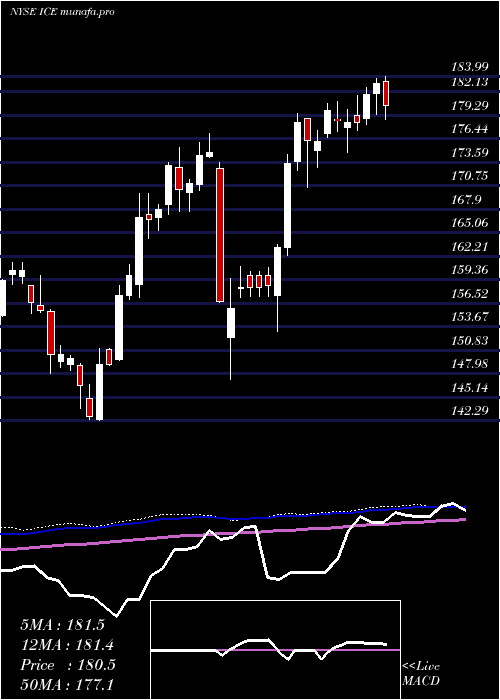The height and width of the screenshot is (700, 500).
Task: Select the 162.21 price axis label
Action: (x=470, y=246)
